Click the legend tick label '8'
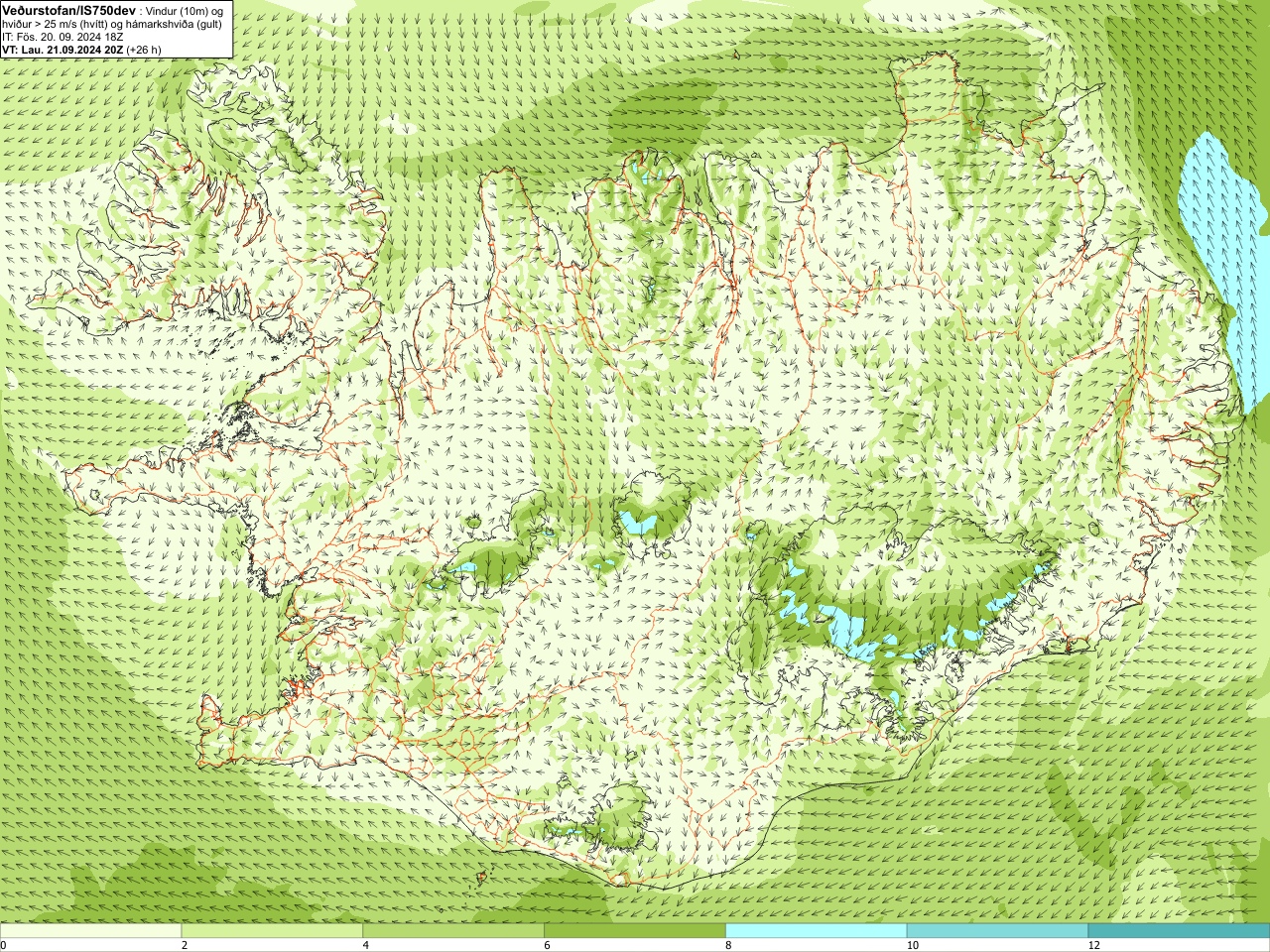The image size is (1270, 952). coord(728,945)
